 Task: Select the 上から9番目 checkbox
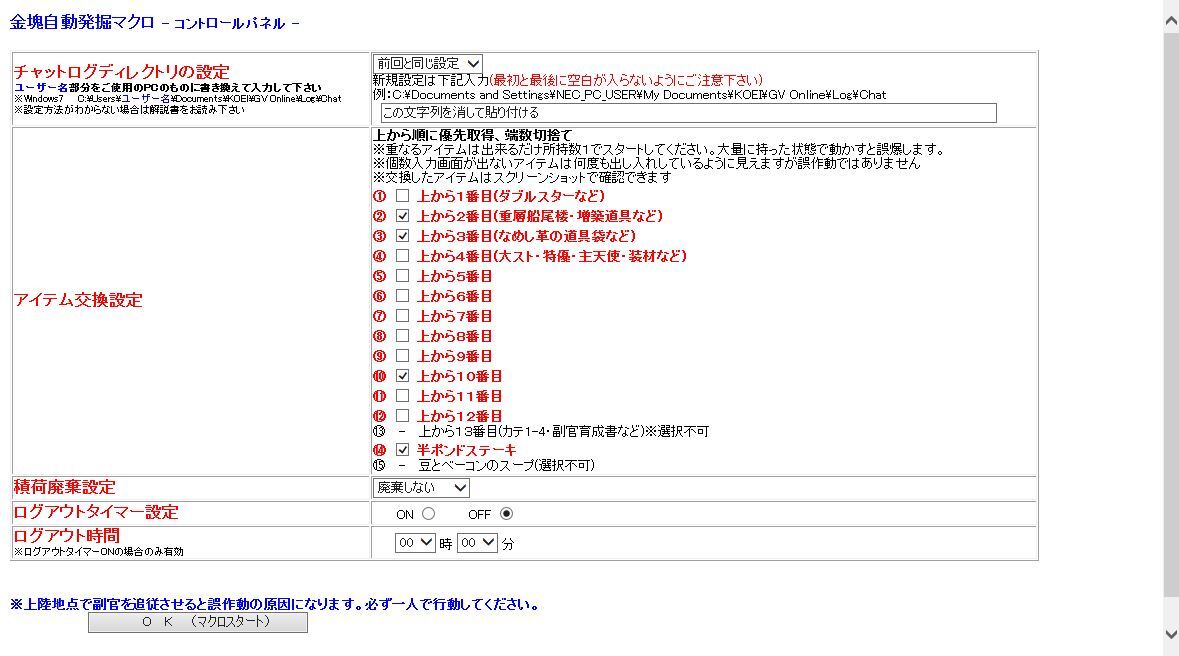[402, 356]
